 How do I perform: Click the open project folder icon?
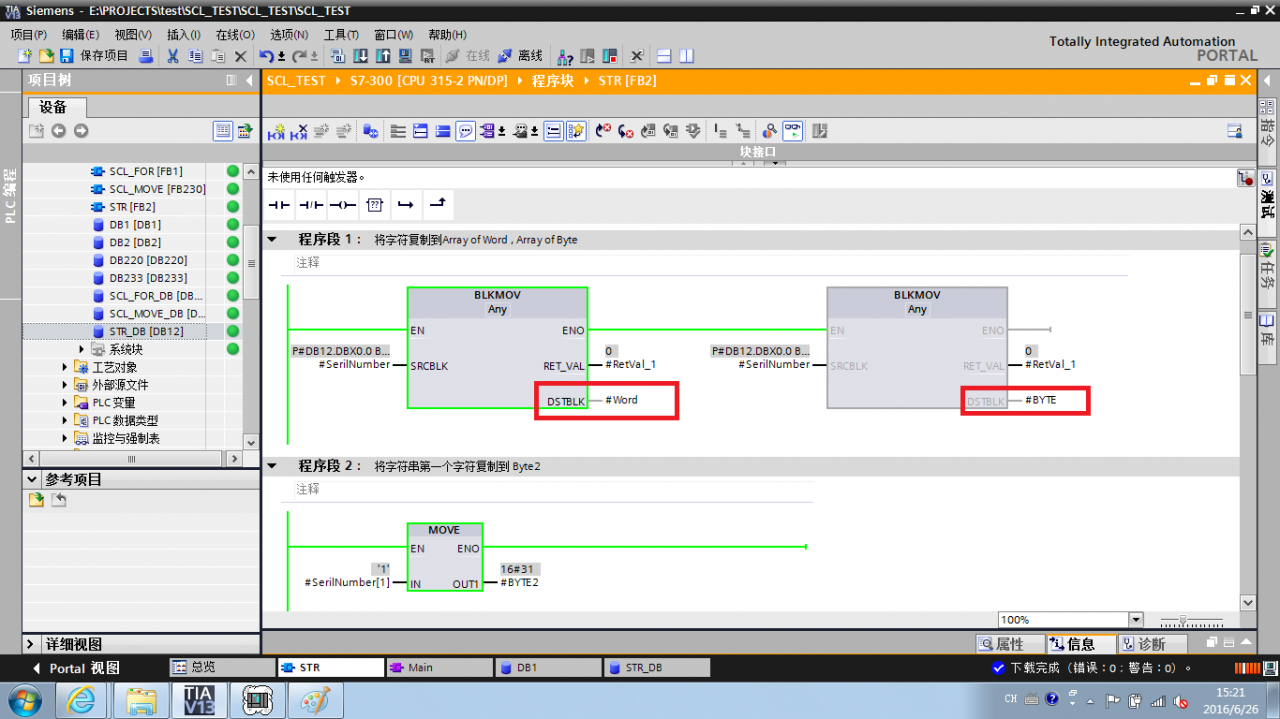[46, 56]
